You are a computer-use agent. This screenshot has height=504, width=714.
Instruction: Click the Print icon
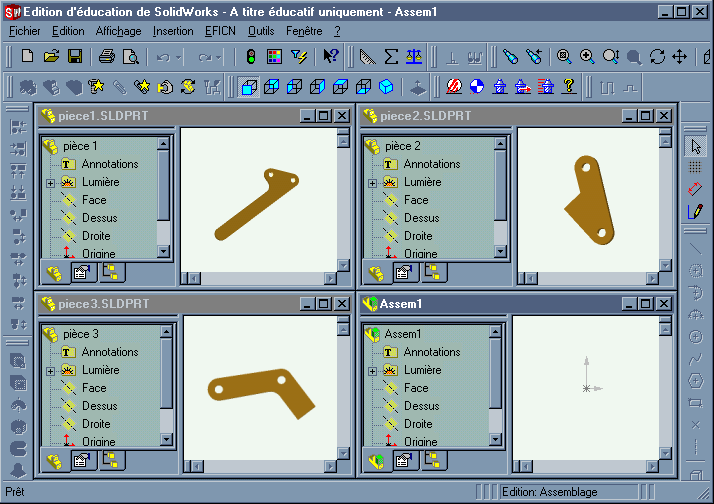[107, 56]
